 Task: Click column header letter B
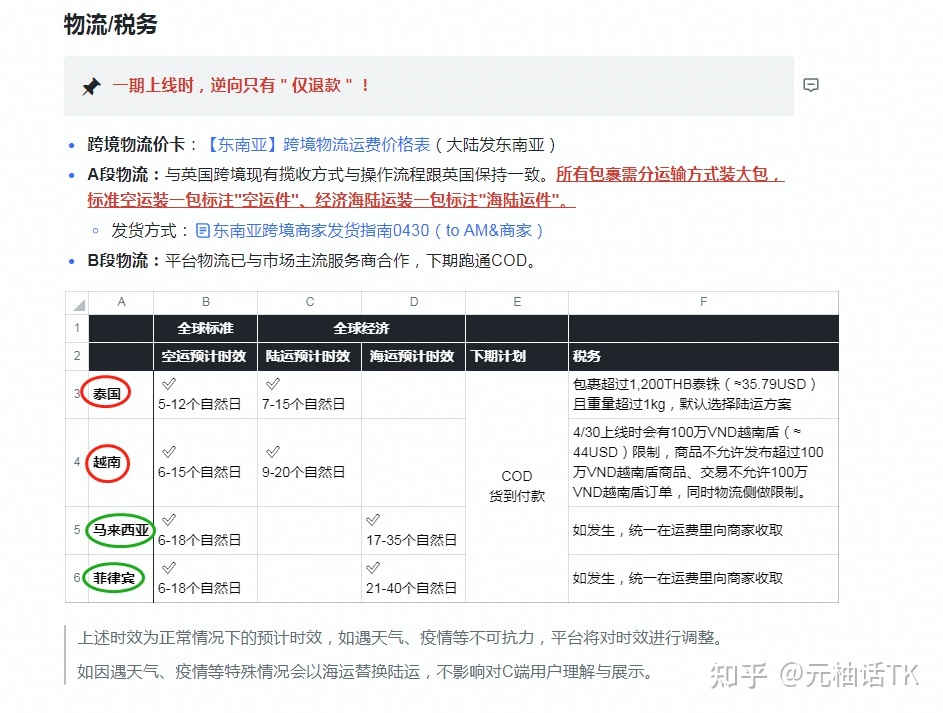pyautogui.click(x=205, y=301)
